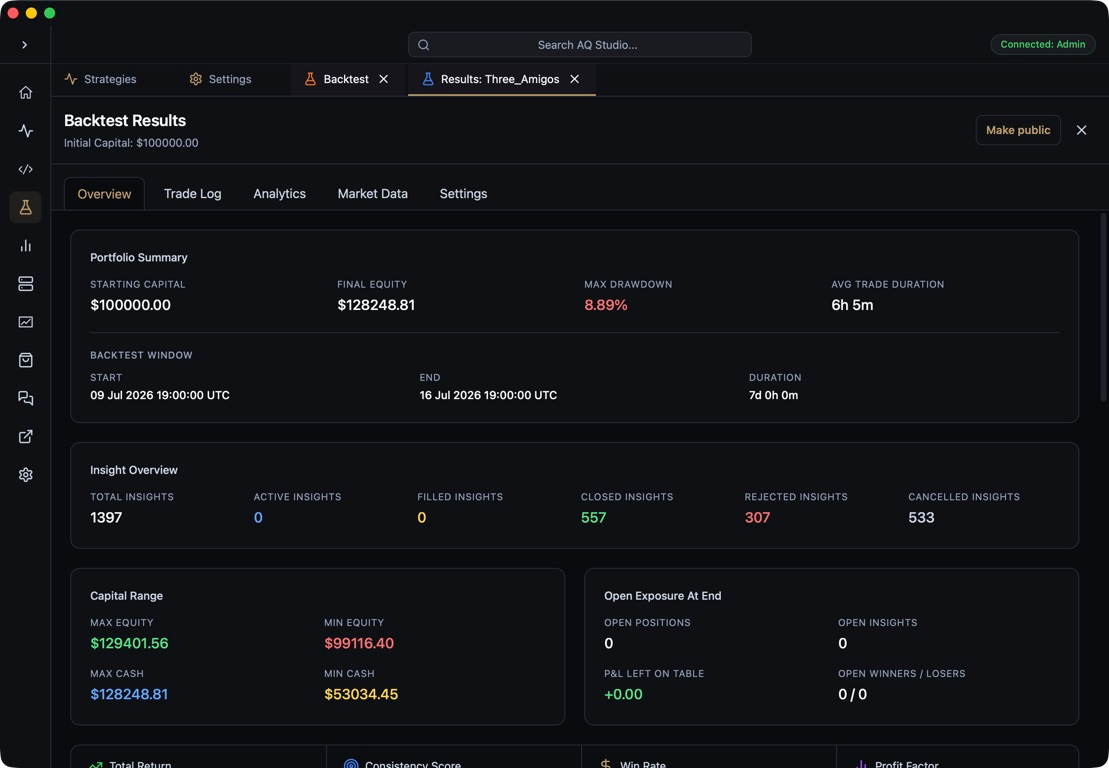Image resolution: width=1109 pixels, height=768 pixels.
Task: Switch to the top Settings tab with the gear icon
Action: tap(220, 79)
